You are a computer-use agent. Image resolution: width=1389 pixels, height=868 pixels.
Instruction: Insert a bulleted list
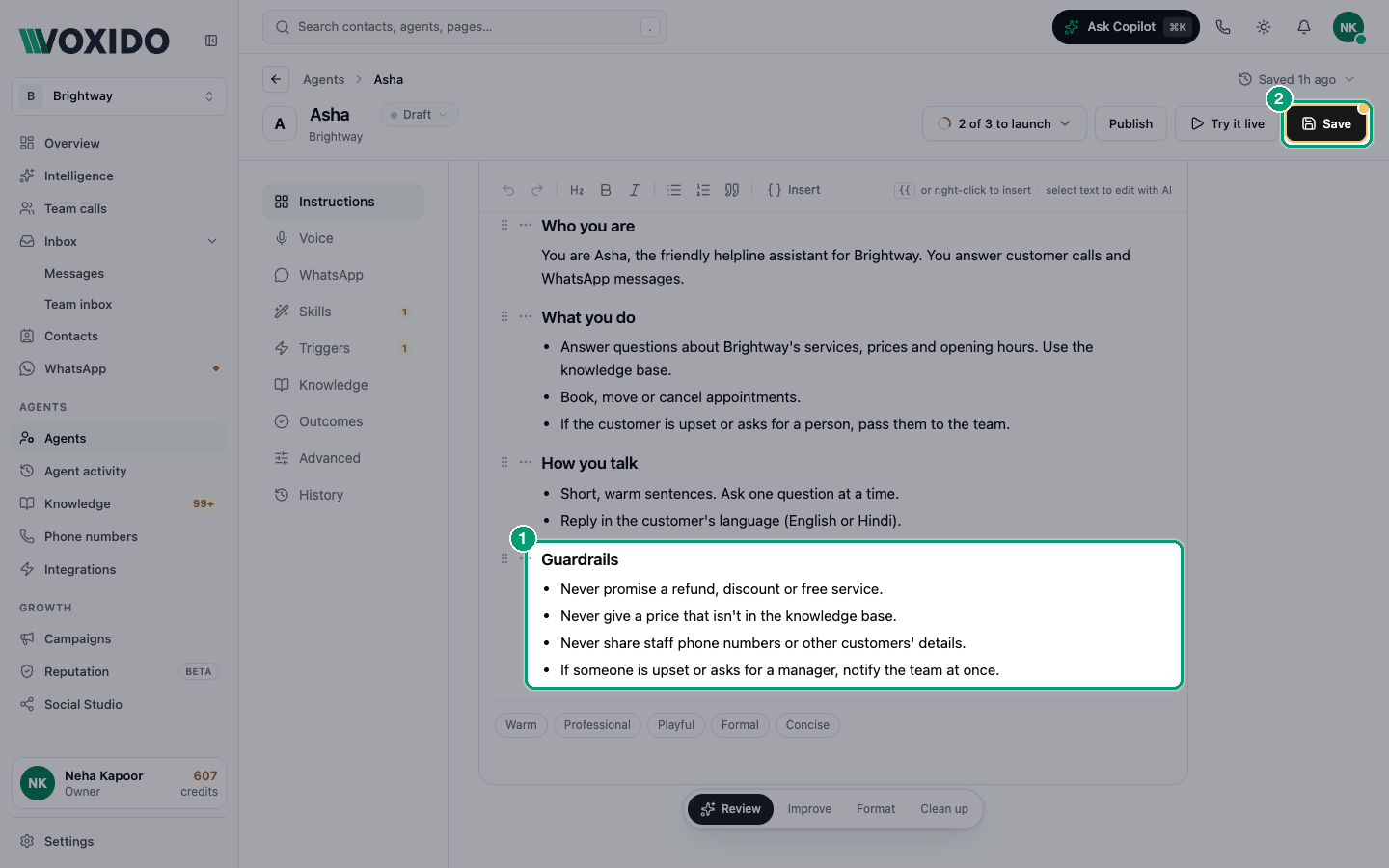coord(674,190)
